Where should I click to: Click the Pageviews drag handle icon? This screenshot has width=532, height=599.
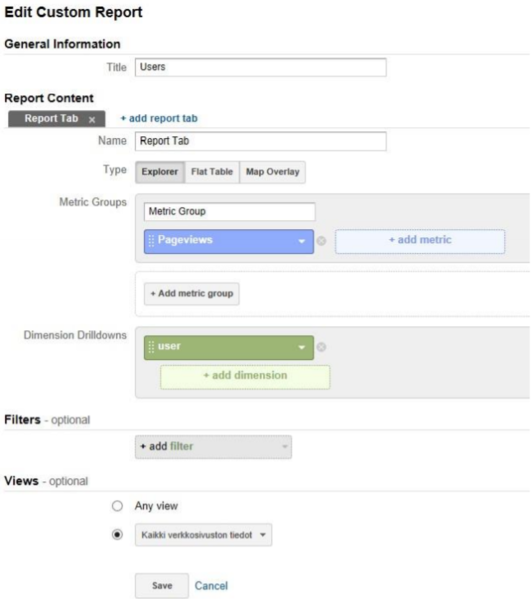coord(151,241)
